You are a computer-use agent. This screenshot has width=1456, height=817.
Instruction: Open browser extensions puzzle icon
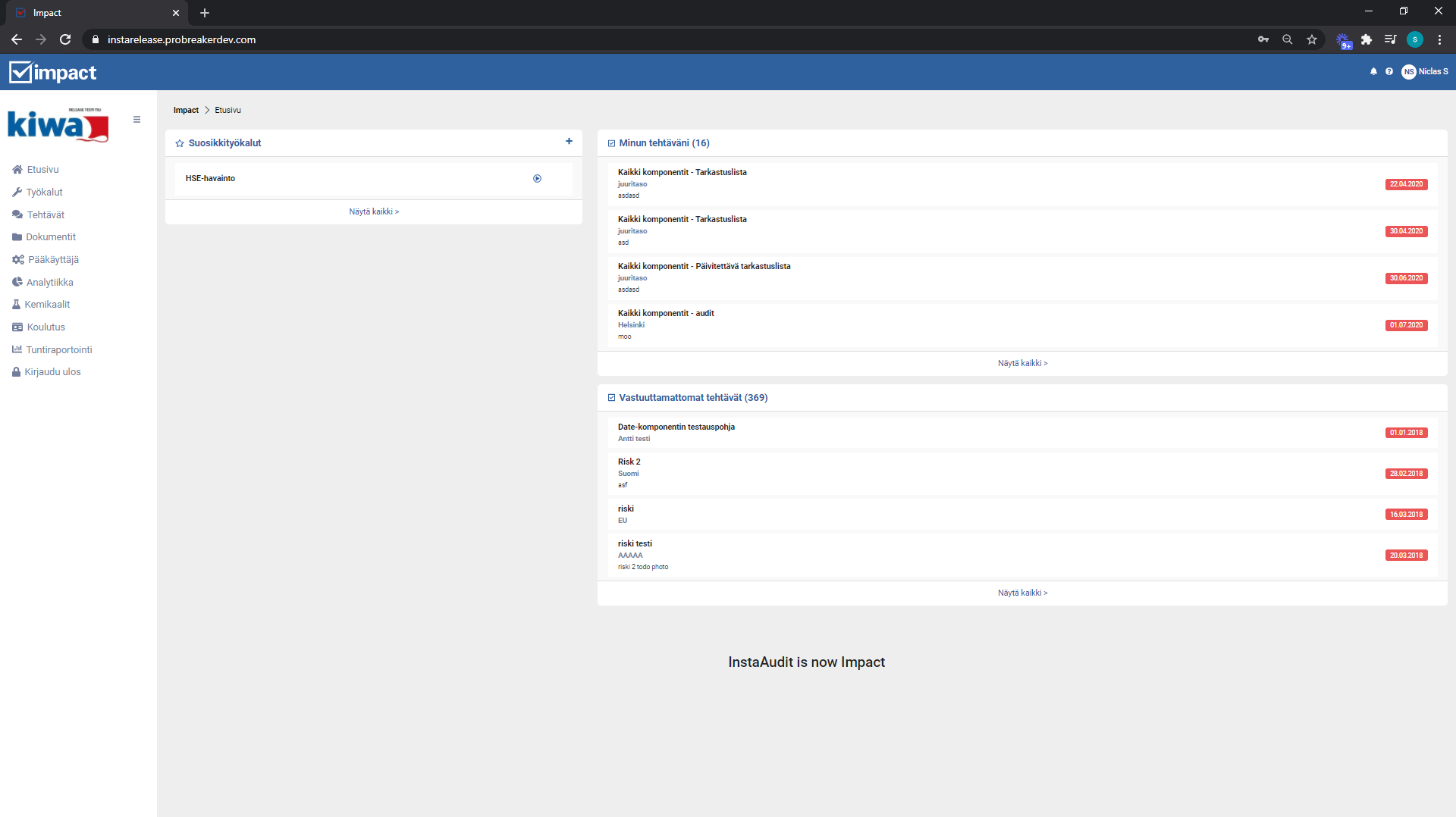[x=1367, y=39]
